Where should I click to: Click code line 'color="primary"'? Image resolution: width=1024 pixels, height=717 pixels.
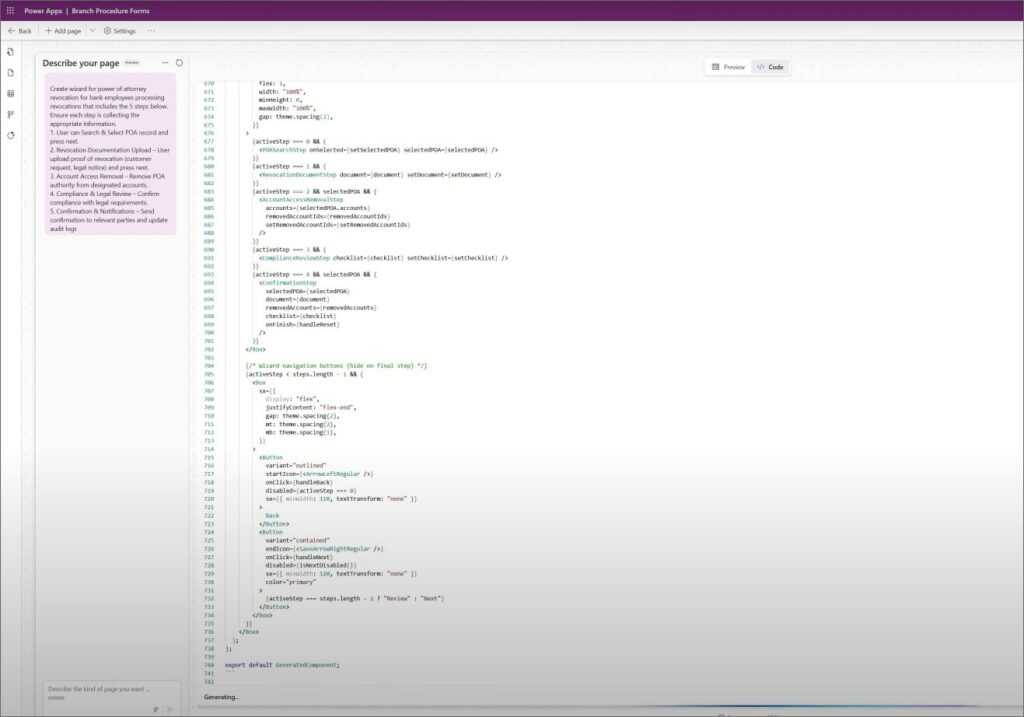pos(291,582)
